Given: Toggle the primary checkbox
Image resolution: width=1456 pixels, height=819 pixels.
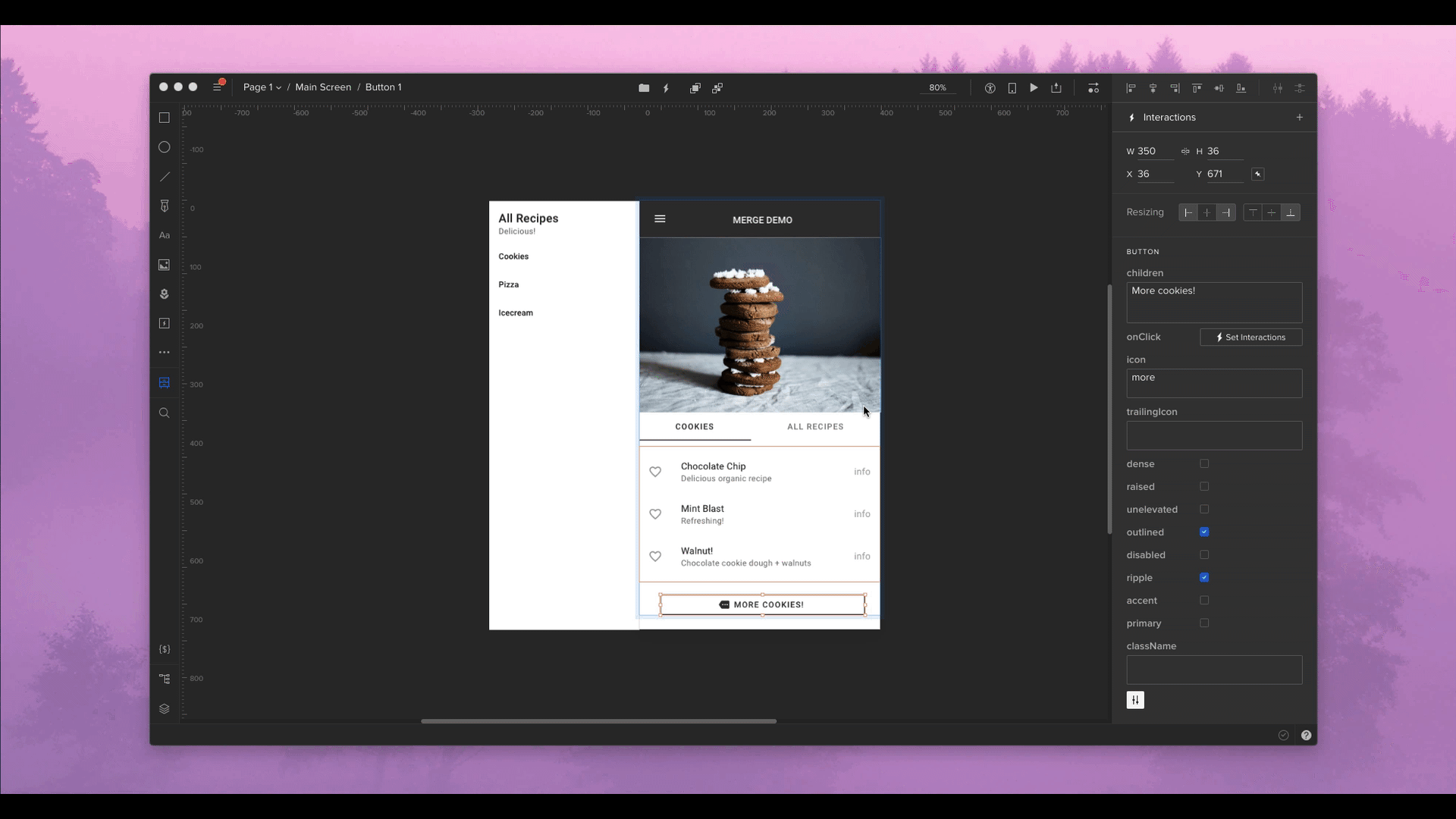Looking at the screenshot, I should (x=1204, y=623).
